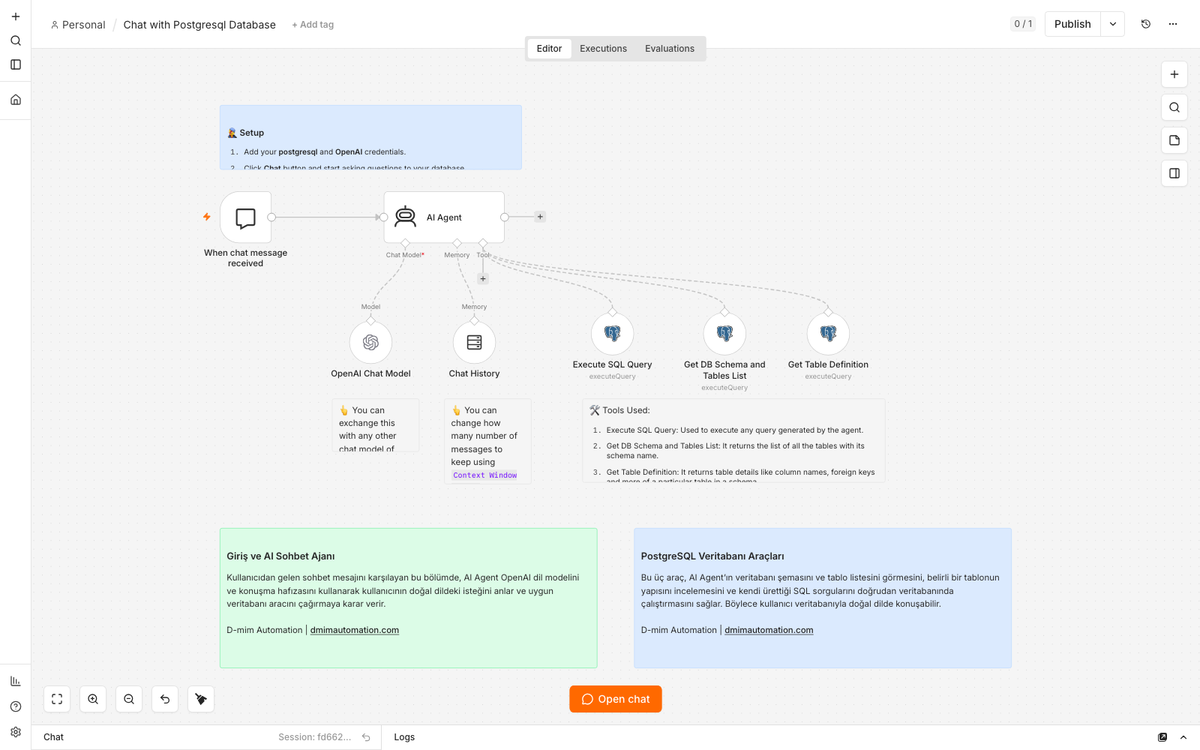
Task: Tidy up workflow with broom icon
Action: [x=201, y=699]
